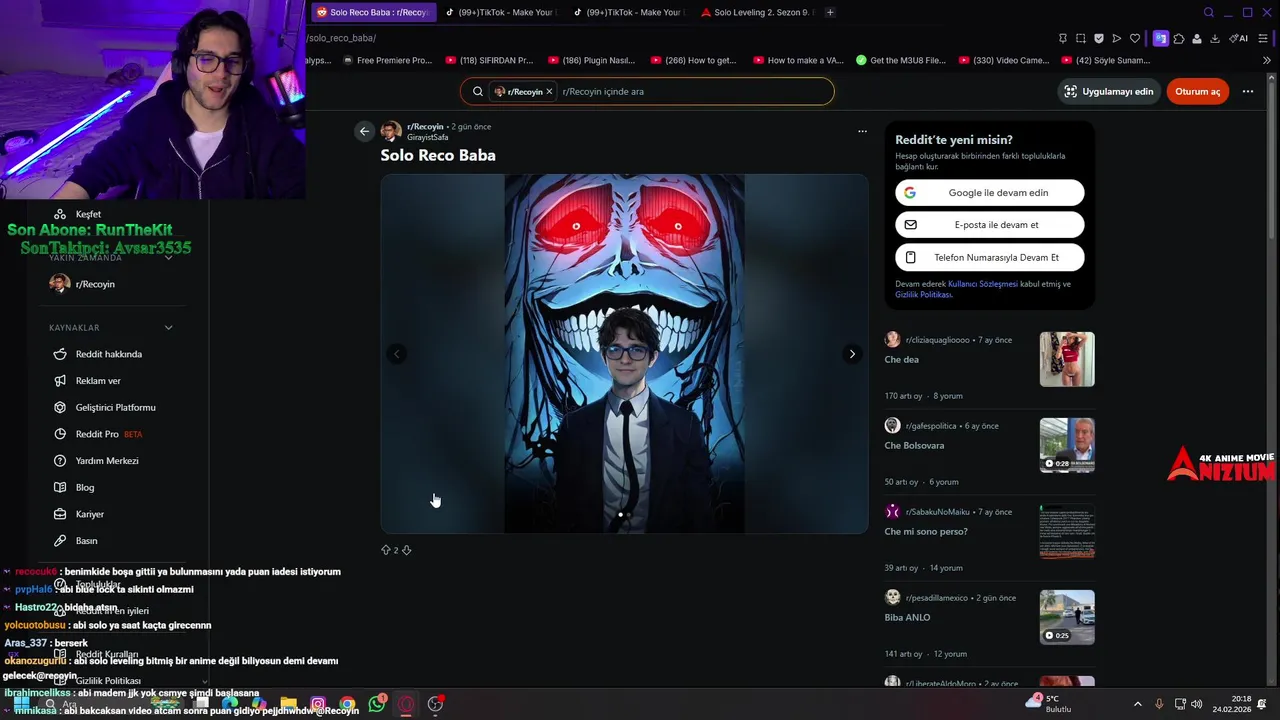Open the browser tab search icon
The width and height of the screenshot is (1280, 720).
click(1209, 12)
